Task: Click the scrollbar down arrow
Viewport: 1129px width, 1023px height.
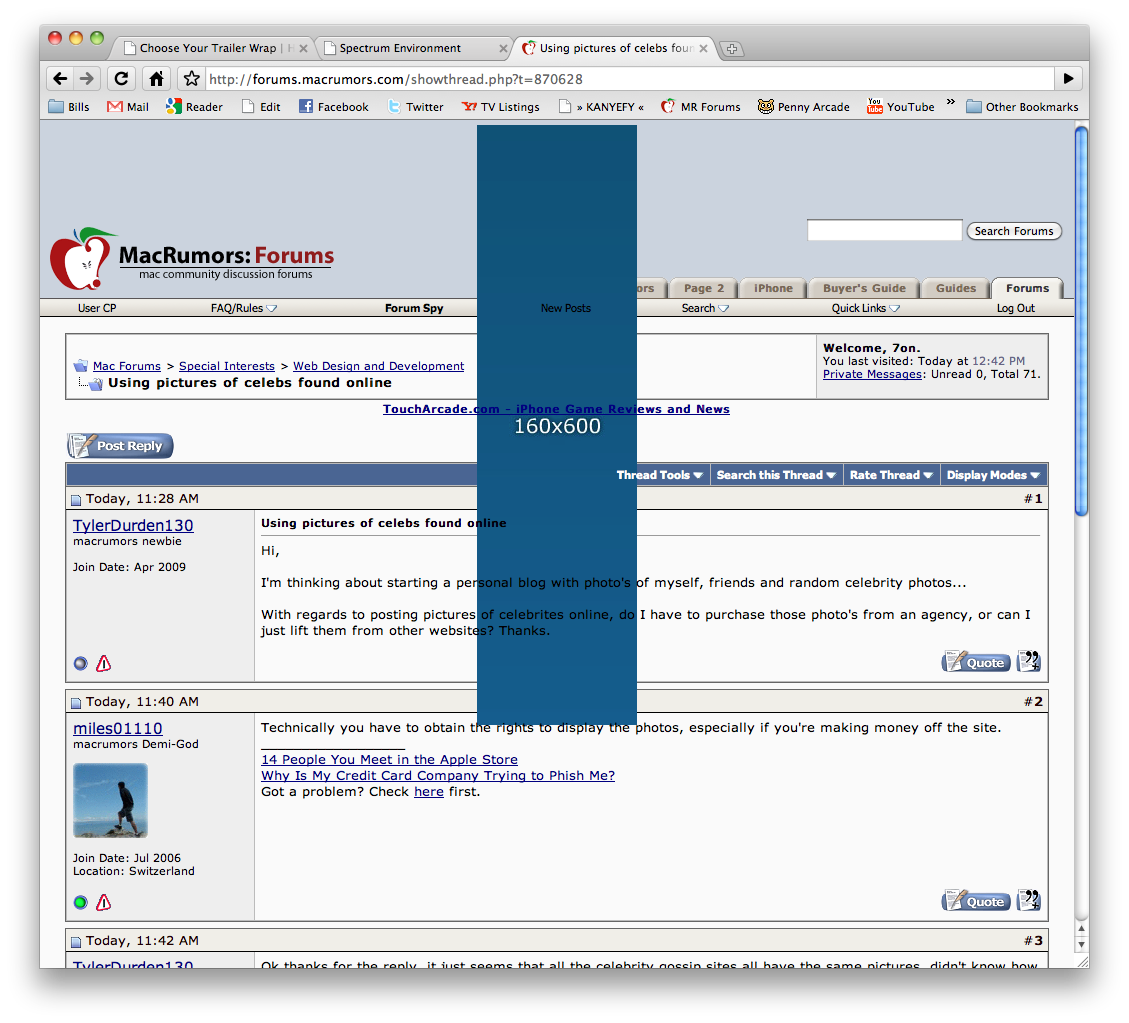Action: pyautogui.click(x=1081, y=945)
